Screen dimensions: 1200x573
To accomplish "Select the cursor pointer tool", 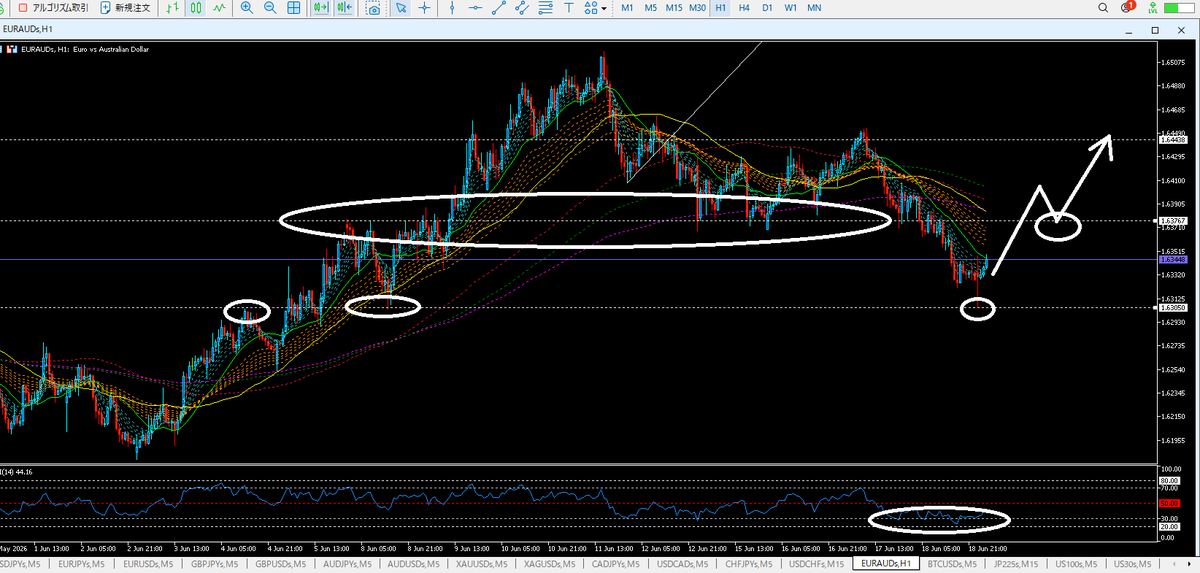I will click(x=400, y=8).
